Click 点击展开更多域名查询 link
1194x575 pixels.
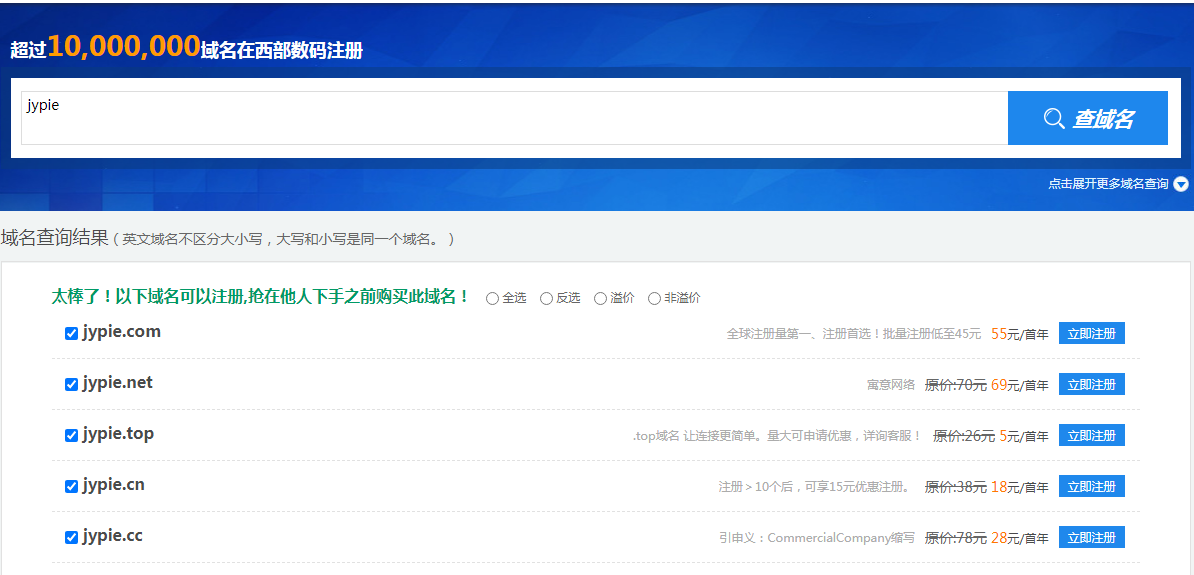coord(1108,184)
